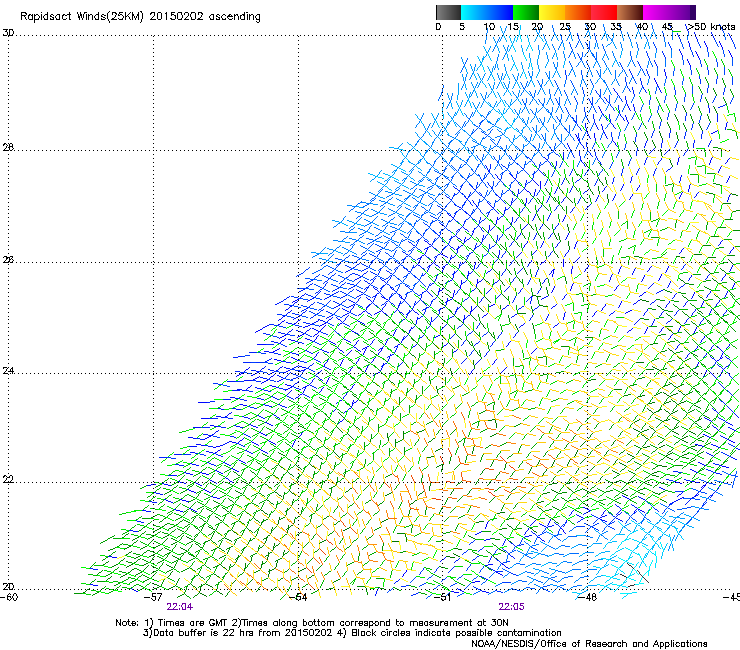Click the longitude axis label '-54'
The height and width of the screenshot is (650, 740).
tap(298, 597)
